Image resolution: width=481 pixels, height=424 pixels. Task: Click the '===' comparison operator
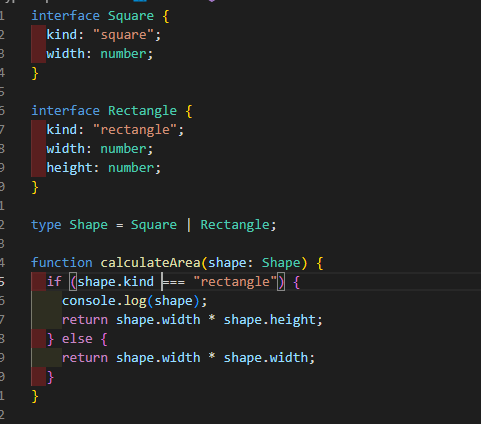[173, 282]
